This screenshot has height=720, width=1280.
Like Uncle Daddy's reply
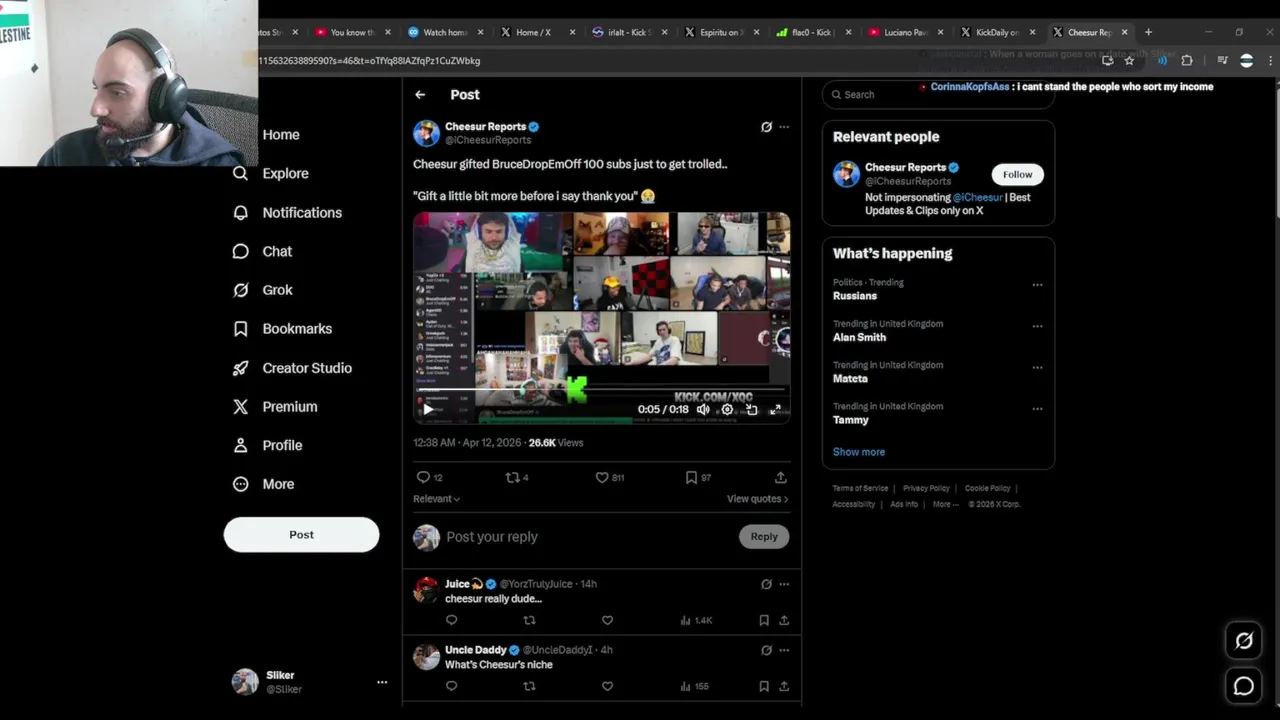[607, 686]
